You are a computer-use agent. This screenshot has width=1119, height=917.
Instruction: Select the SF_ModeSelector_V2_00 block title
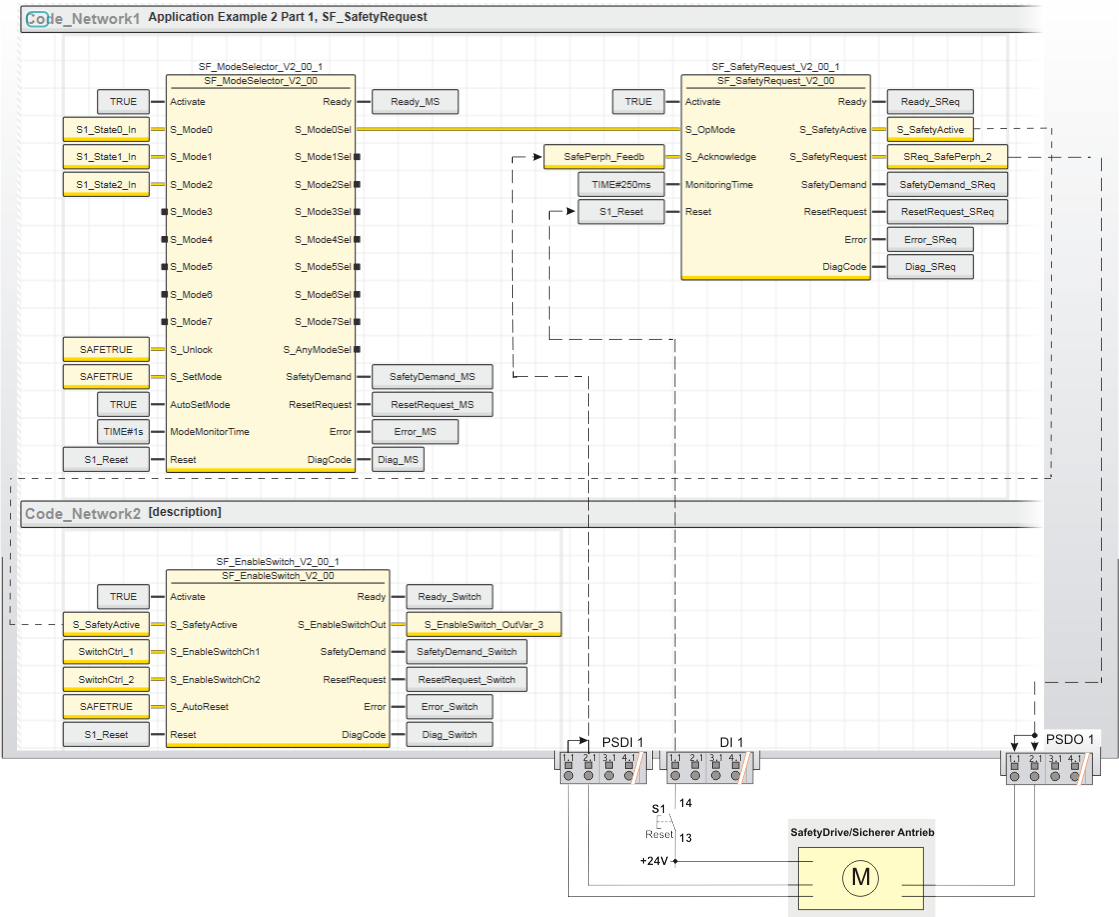(x=260, y=81)
